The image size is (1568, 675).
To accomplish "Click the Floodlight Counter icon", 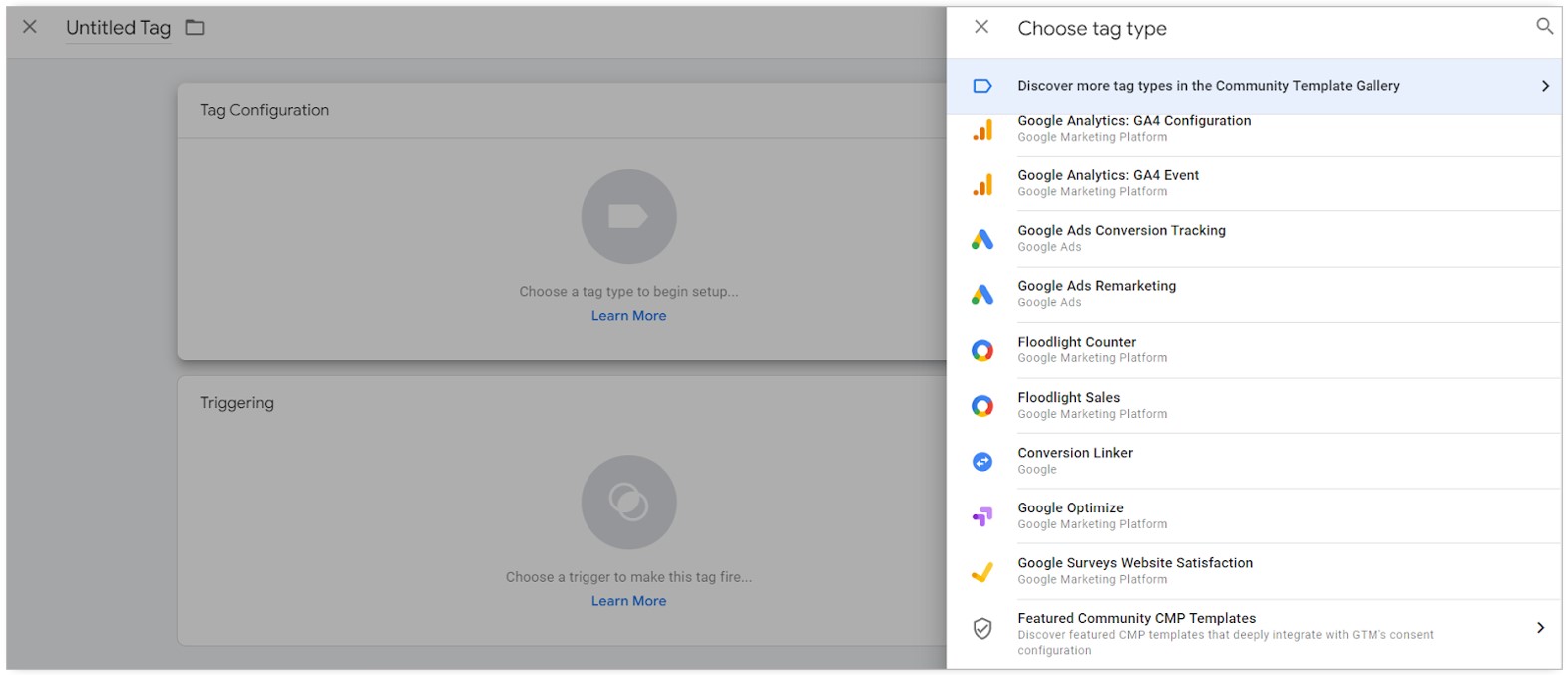I will (x=982, y=350).
